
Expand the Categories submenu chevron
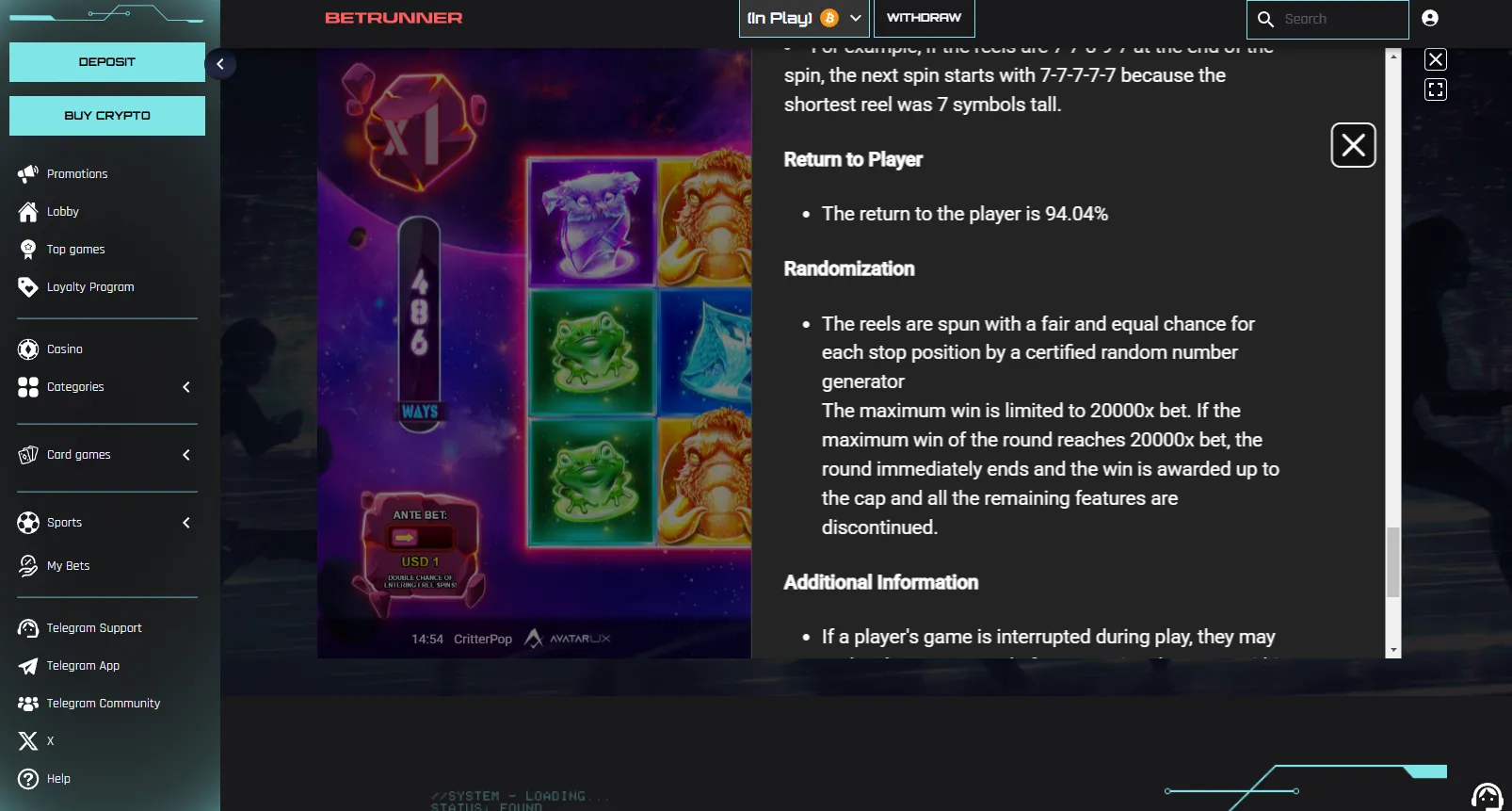(x=186, y=387)
